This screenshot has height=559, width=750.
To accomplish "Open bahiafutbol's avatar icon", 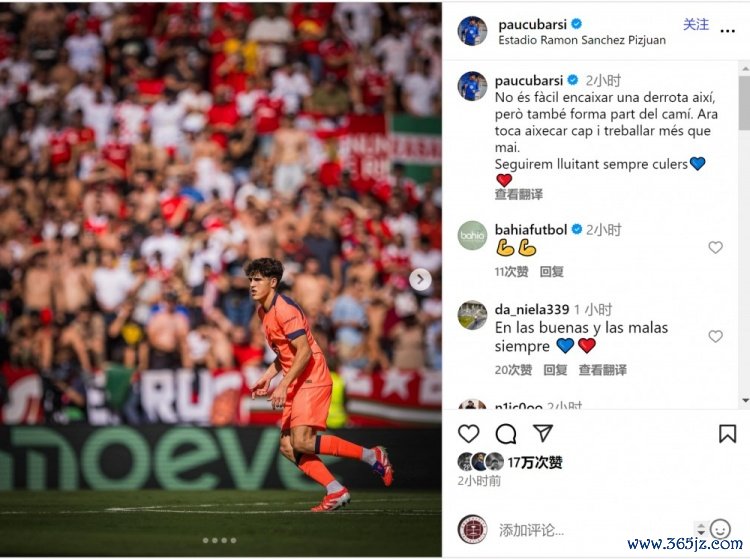I will coord(472,235).
